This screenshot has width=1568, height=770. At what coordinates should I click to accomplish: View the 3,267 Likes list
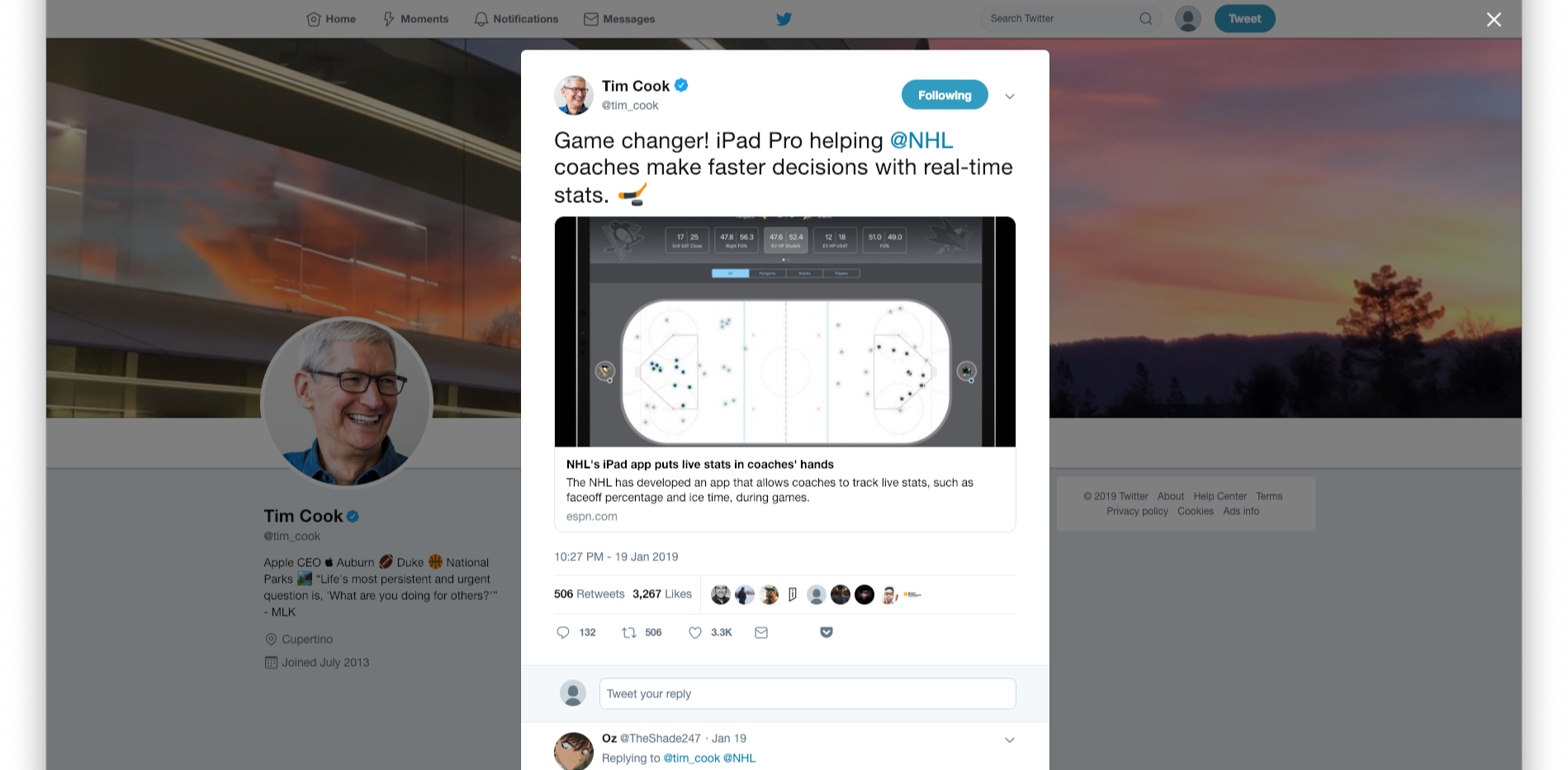[x=662, y=594]
